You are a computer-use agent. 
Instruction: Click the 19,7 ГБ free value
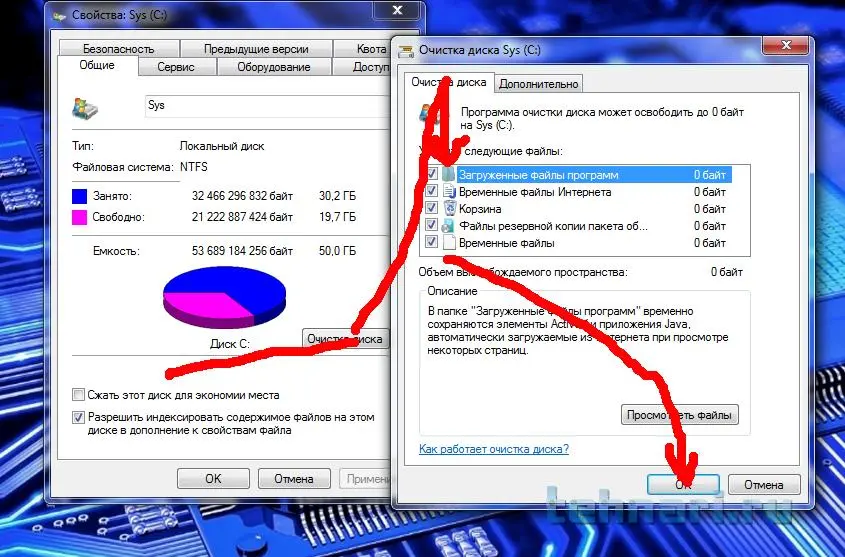(x=337, y=217)
